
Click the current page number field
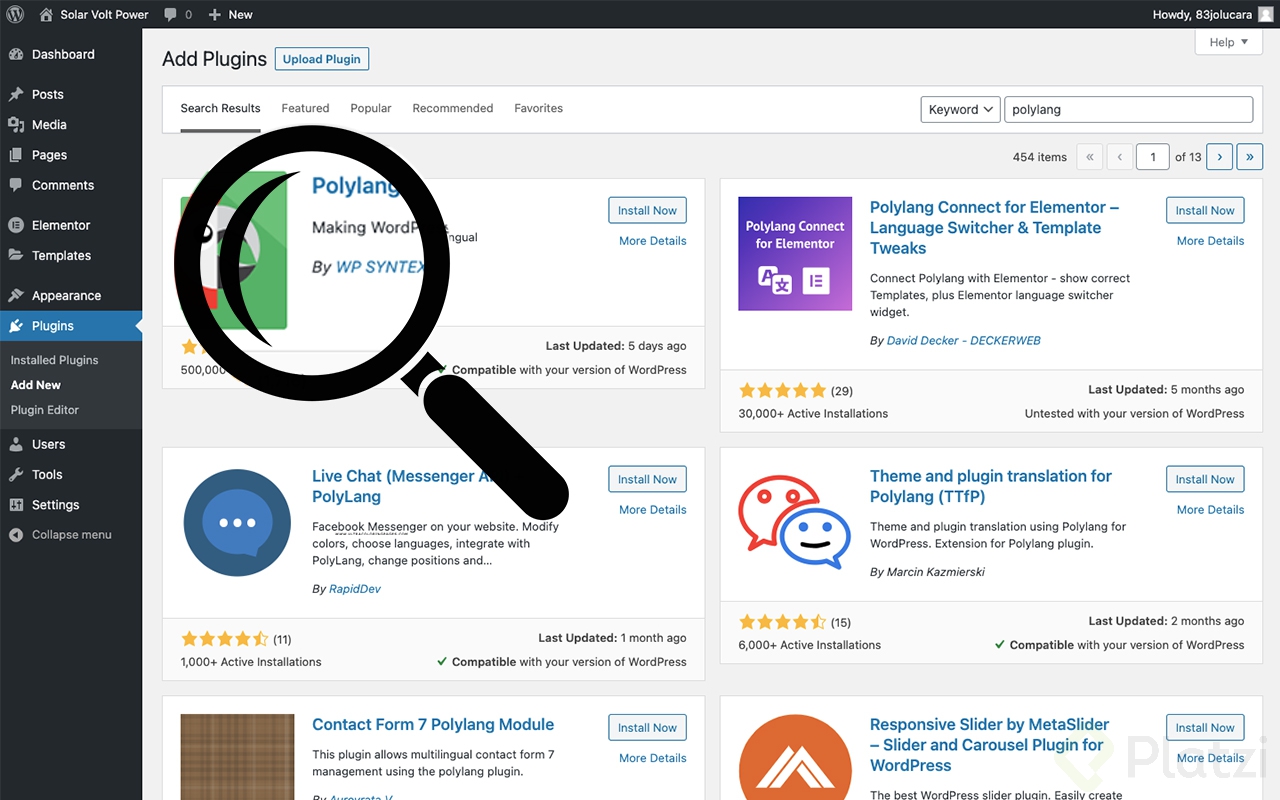(1153, 157)
